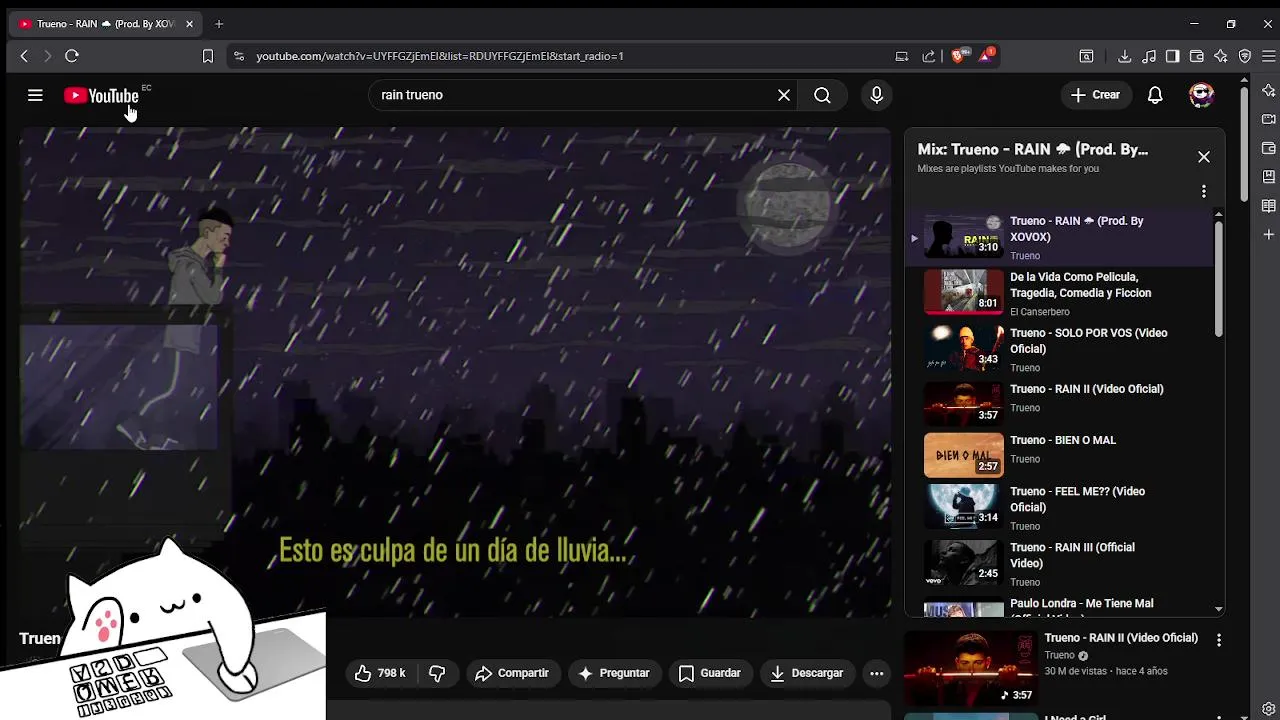This screenshot has height=720, width=1280.
Task: Open the Brave main menu hamburger
Action: pyautogui.click(x=1269, y=56)
